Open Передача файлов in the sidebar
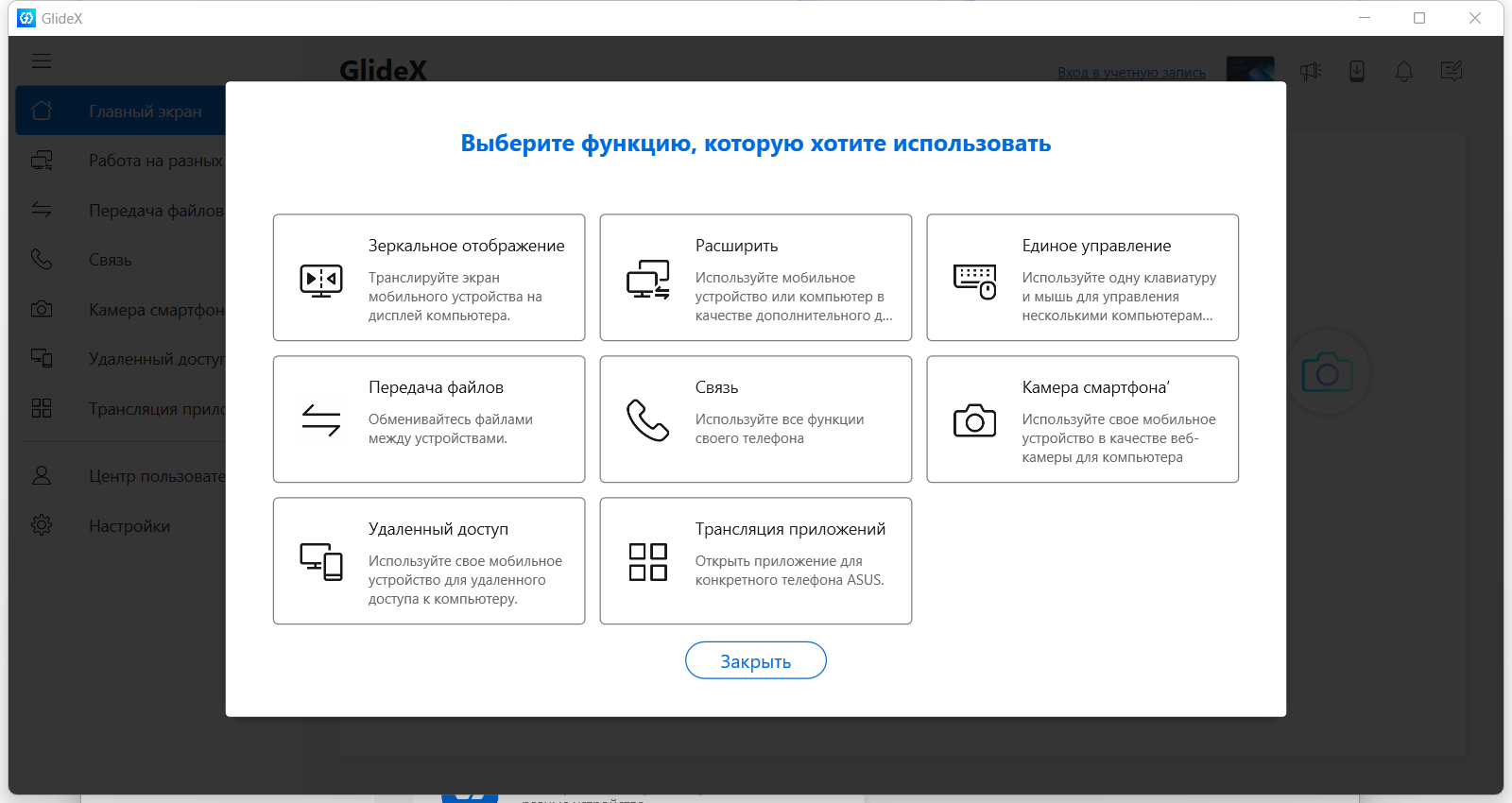 click(x=121, y=210)
